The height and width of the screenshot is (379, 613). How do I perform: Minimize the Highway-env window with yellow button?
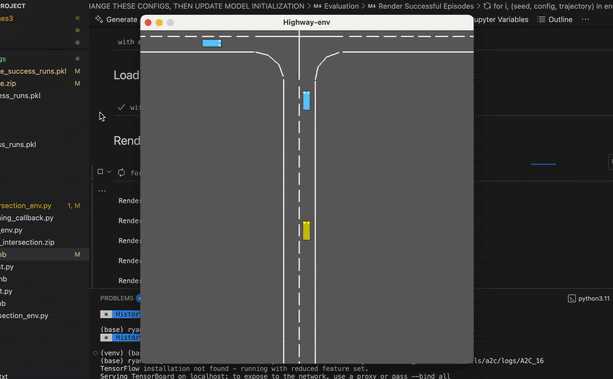pos(159,23)
